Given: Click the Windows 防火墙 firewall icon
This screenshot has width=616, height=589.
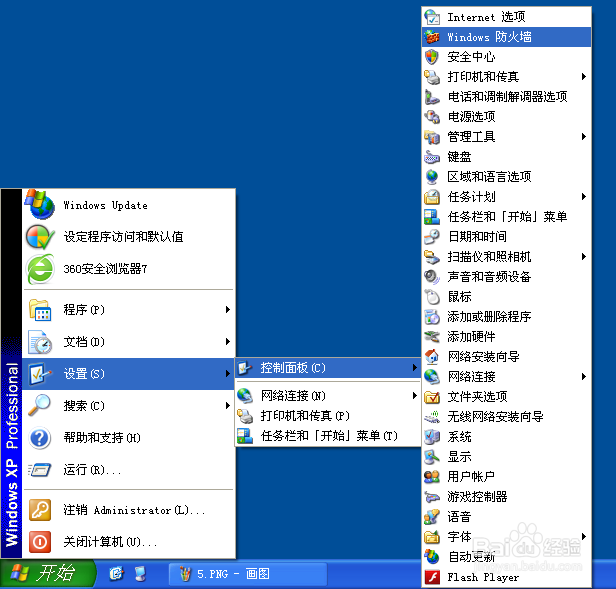Looking at the screenshot, I should (x=432, y=37).
